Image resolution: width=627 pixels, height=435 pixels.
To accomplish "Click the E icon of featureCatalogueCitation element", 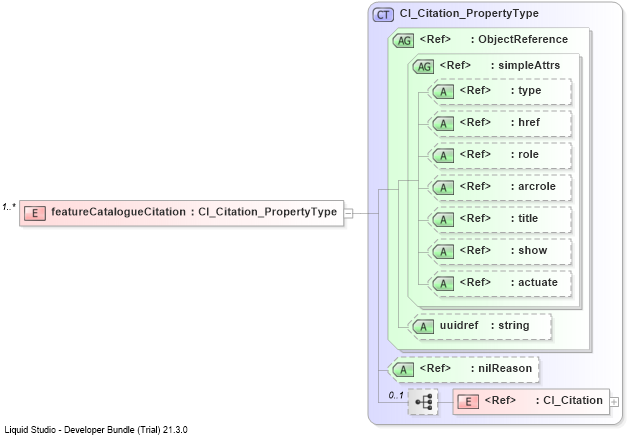I will pyautogui.click(x=35, y=213).
